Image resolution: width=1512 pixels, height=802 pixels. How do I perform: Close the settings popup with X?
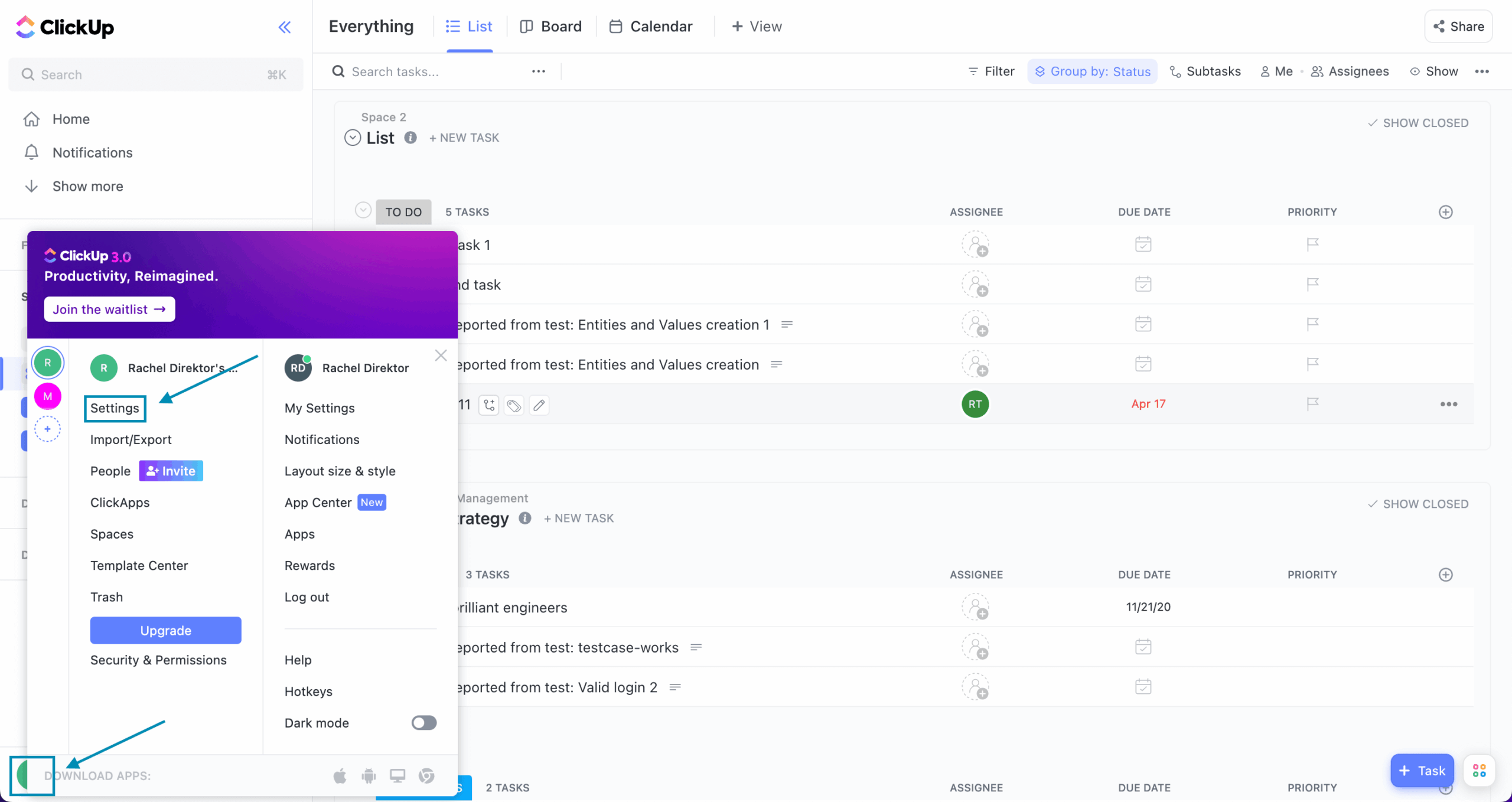pos(441,356)
